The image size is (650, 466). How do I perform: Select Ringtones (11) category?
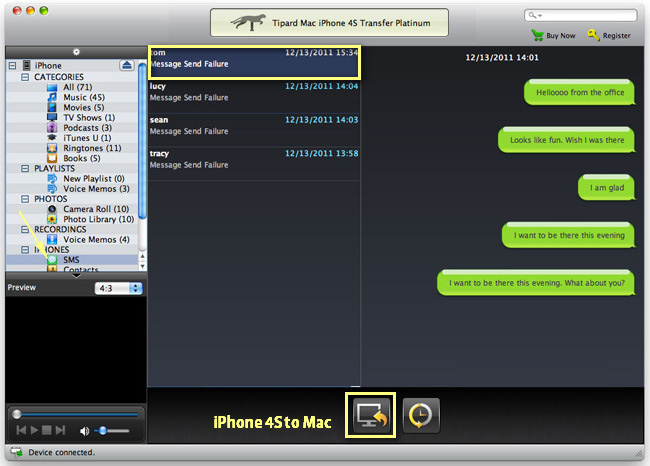tap(92, 148)
